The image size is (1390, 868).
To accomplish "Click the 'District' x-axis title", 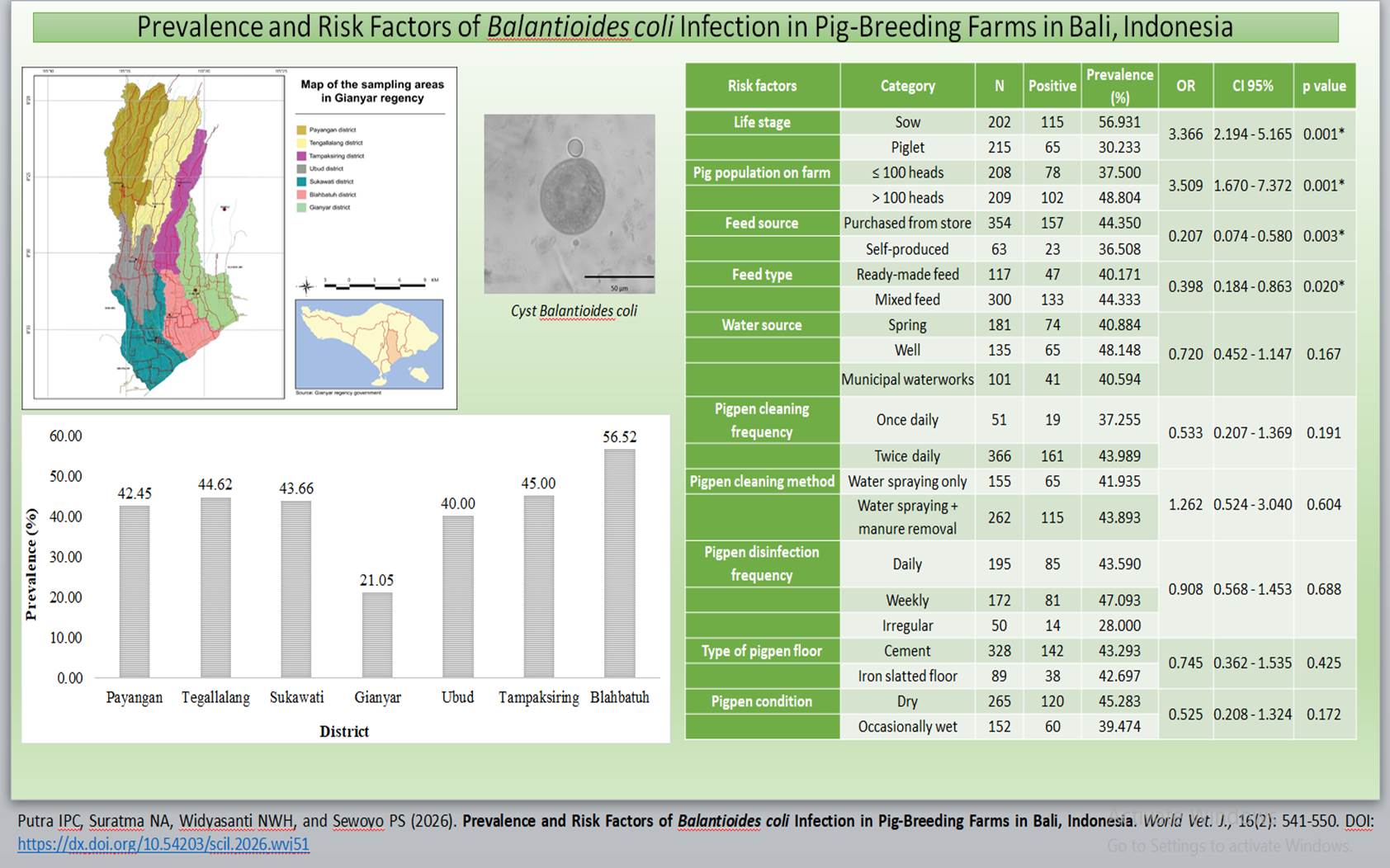I will [344, 731].
